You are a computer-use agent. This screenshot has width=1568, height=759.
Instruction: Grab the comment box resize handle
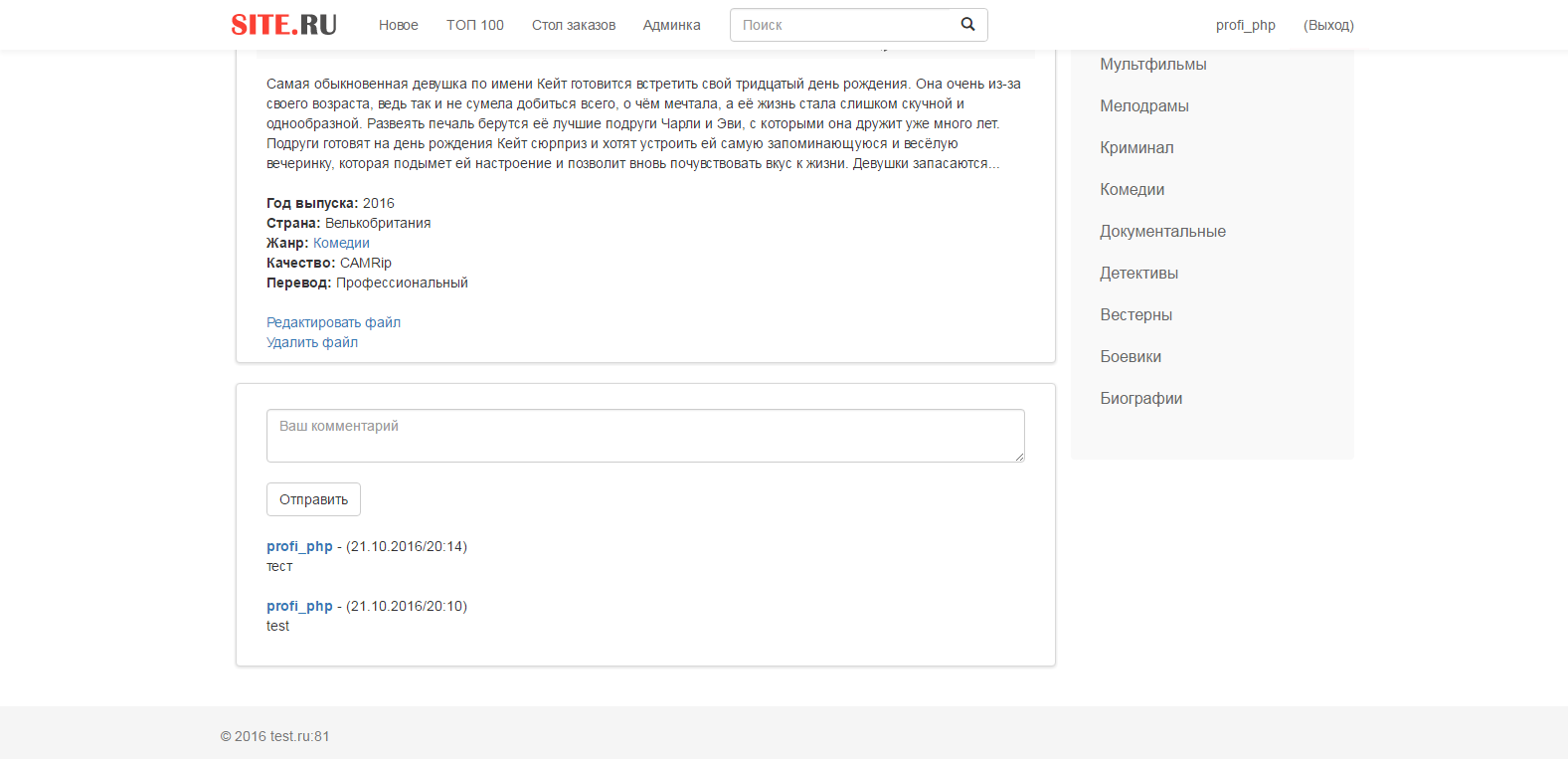click(x=1019, y=457)
